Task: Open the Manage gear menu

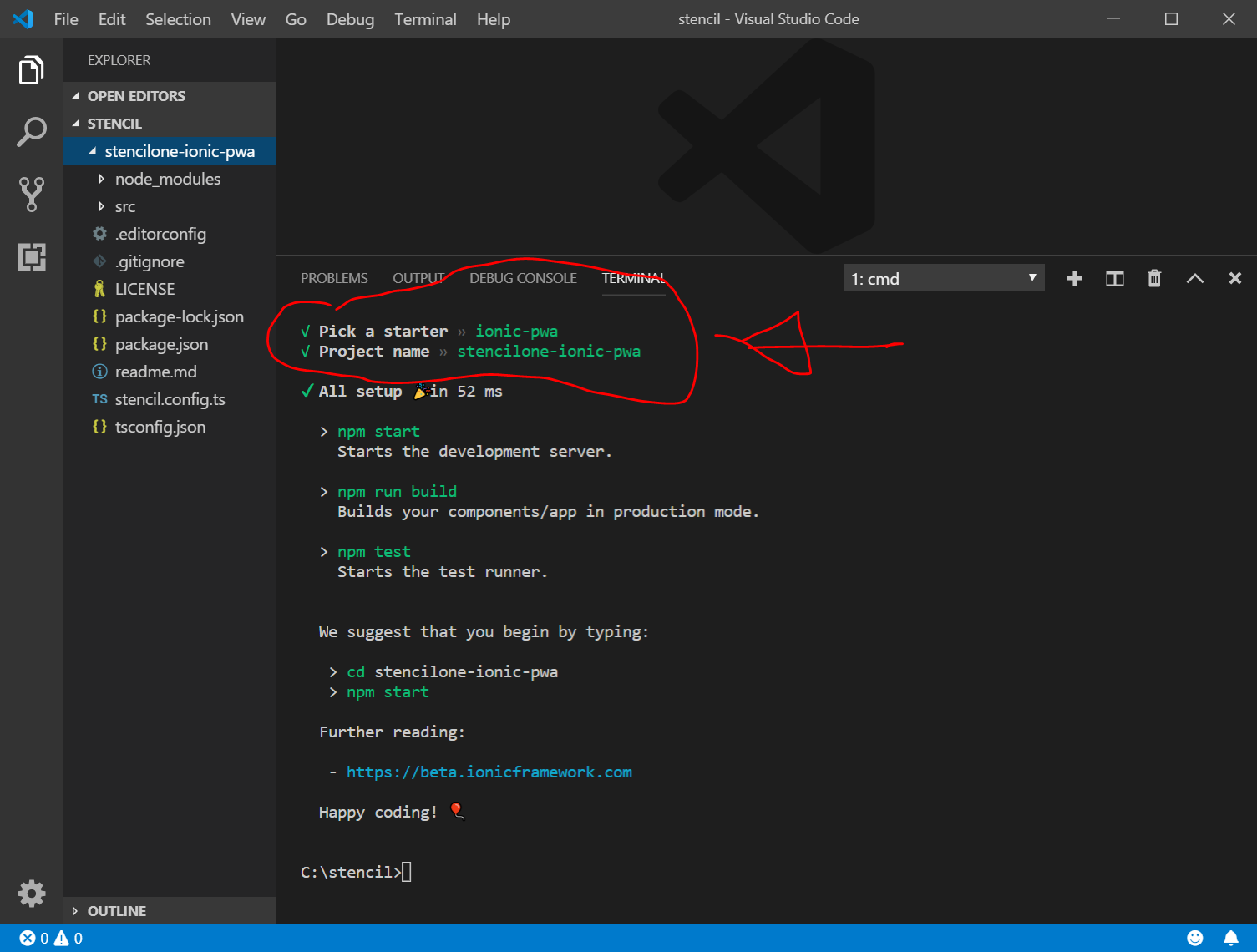Action: (x=31, y=894)
